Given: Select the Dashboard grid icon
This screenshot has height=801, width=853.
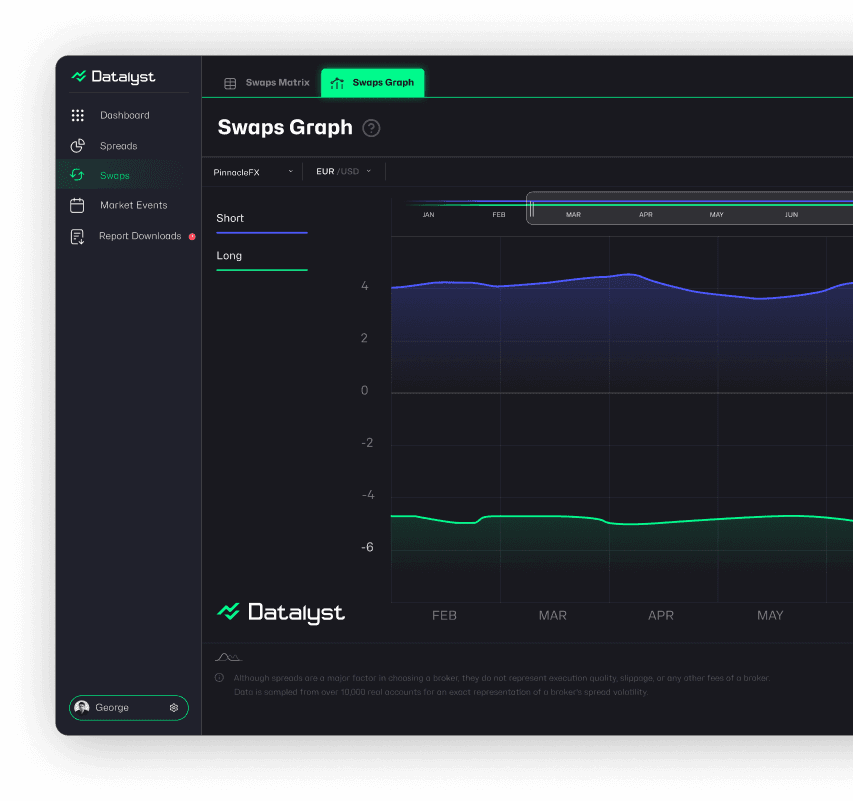Looking at the screenshot, I should [x=78, y=115].
